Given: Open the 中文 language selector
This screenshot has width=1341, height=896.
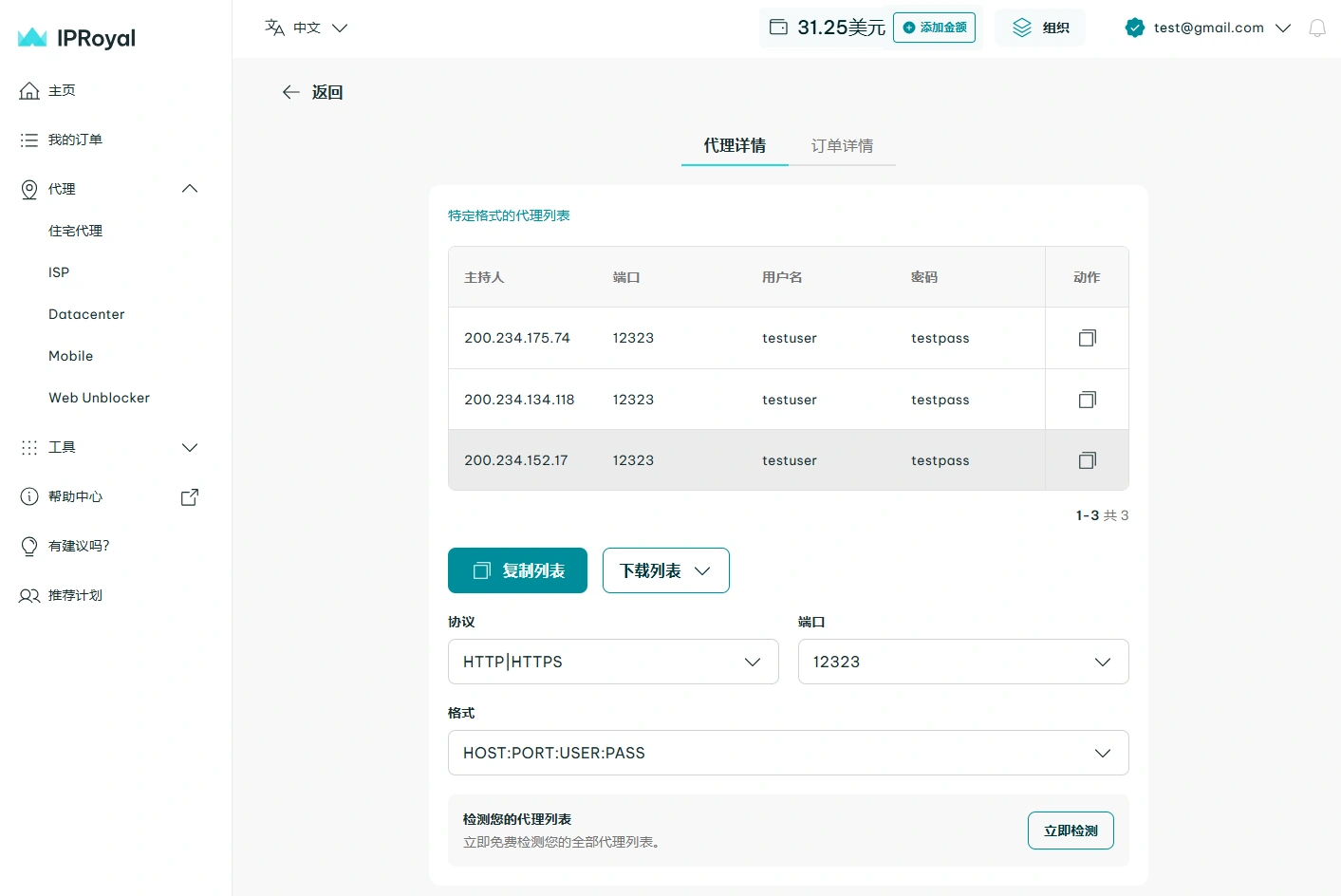Looking at the screenshot, I should click(307, 28).
